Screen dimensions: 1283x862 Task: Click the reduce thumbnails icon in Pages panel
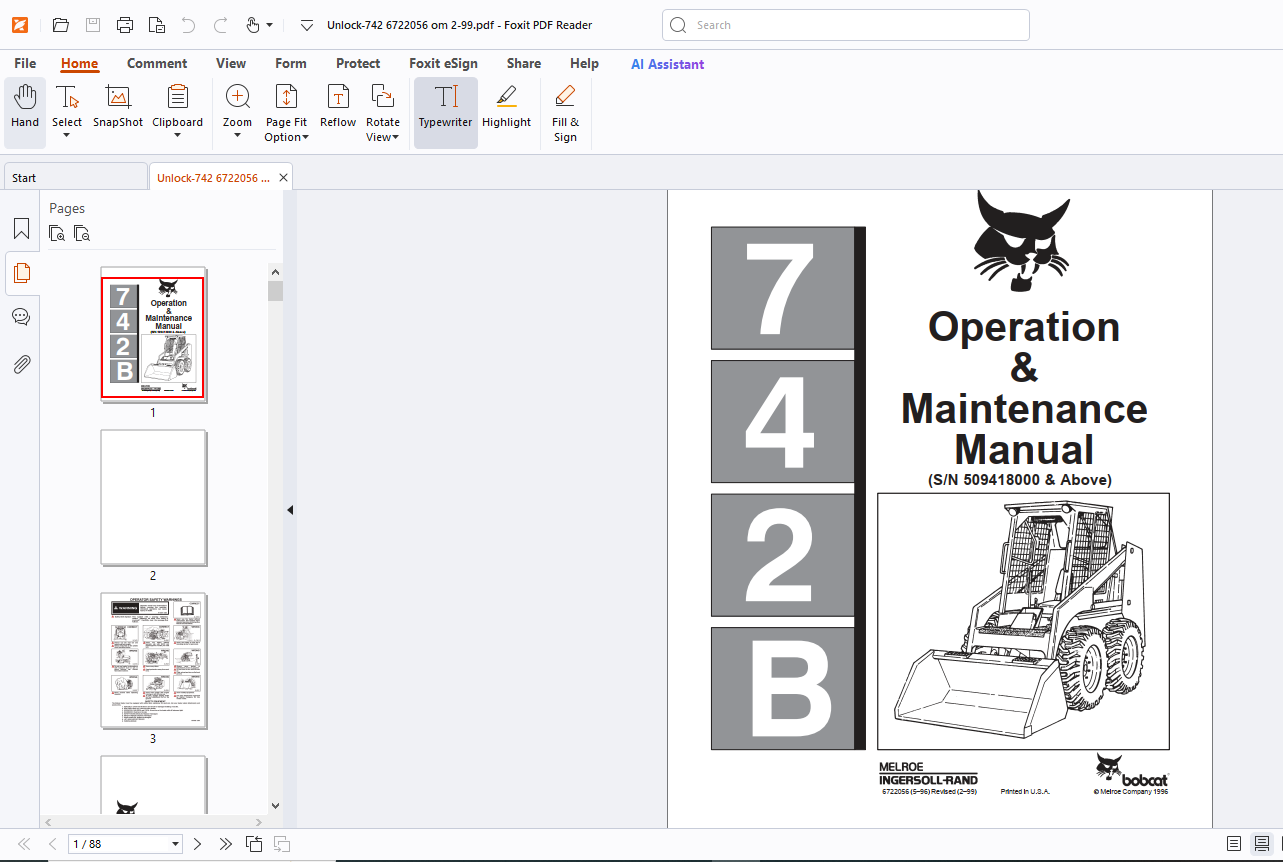point(82,234)
